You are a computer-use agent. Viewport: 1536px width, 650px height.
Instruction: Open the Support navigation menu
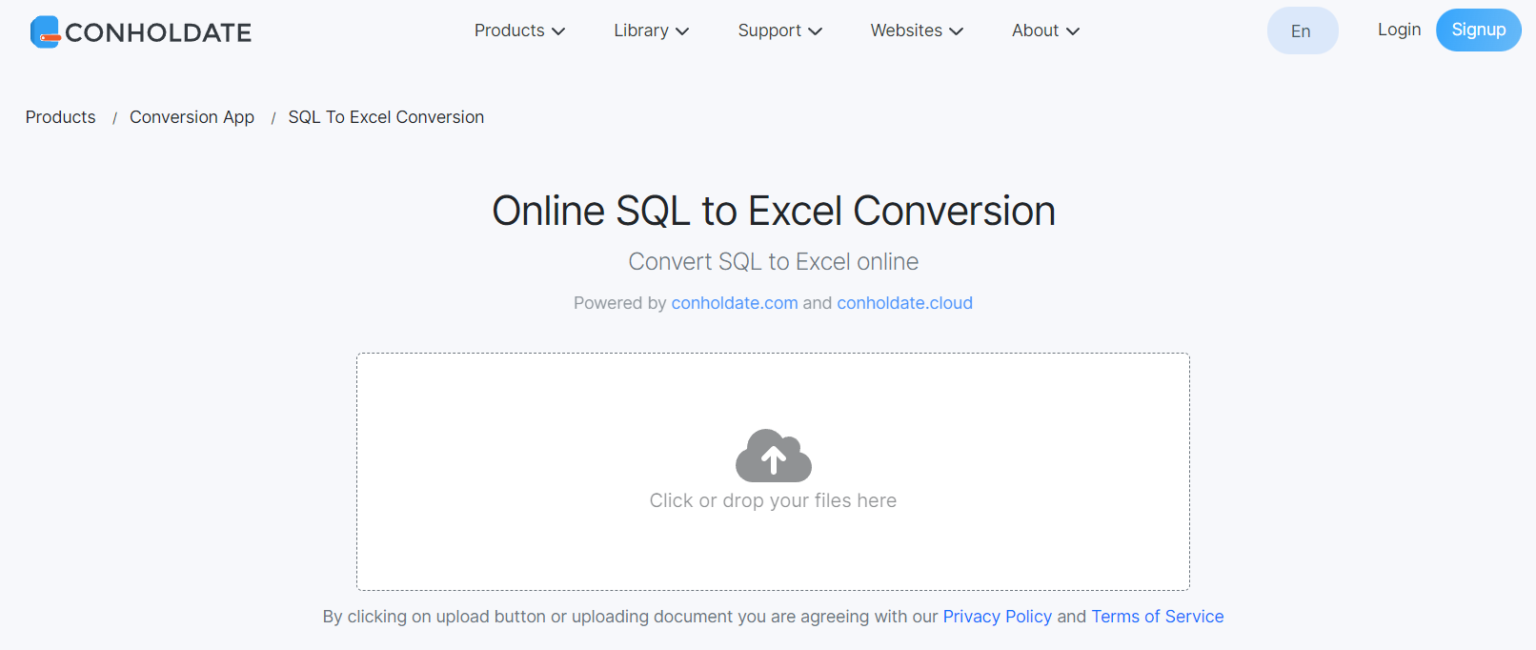coord(769,30)
